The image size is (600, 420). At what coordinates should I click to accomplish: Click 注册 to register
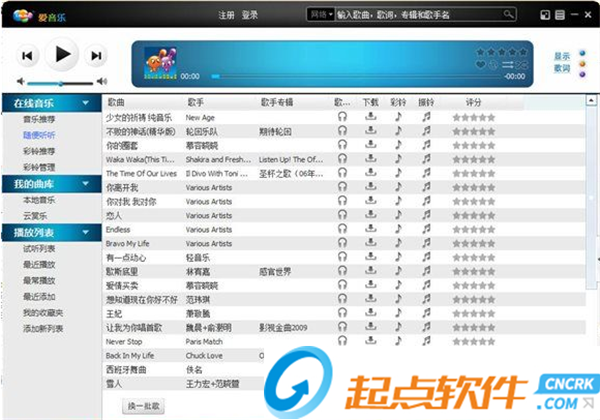click(x=226, y=15)
